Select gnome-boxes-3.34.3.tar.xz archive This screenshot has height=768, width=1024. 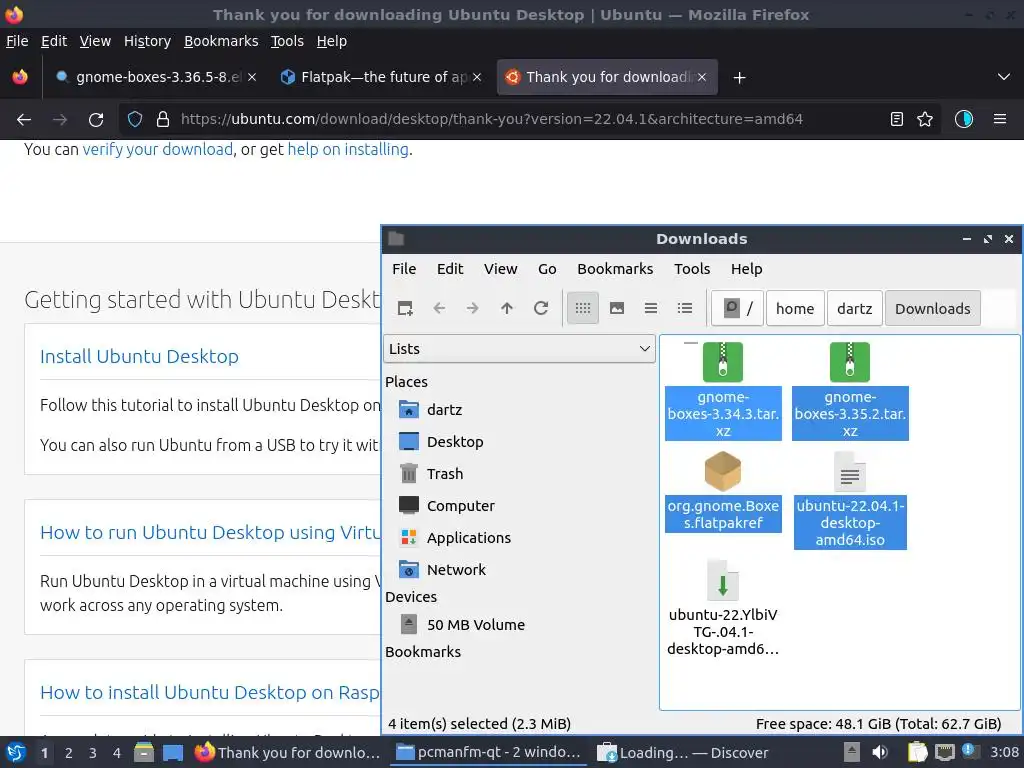pos(723,391)
